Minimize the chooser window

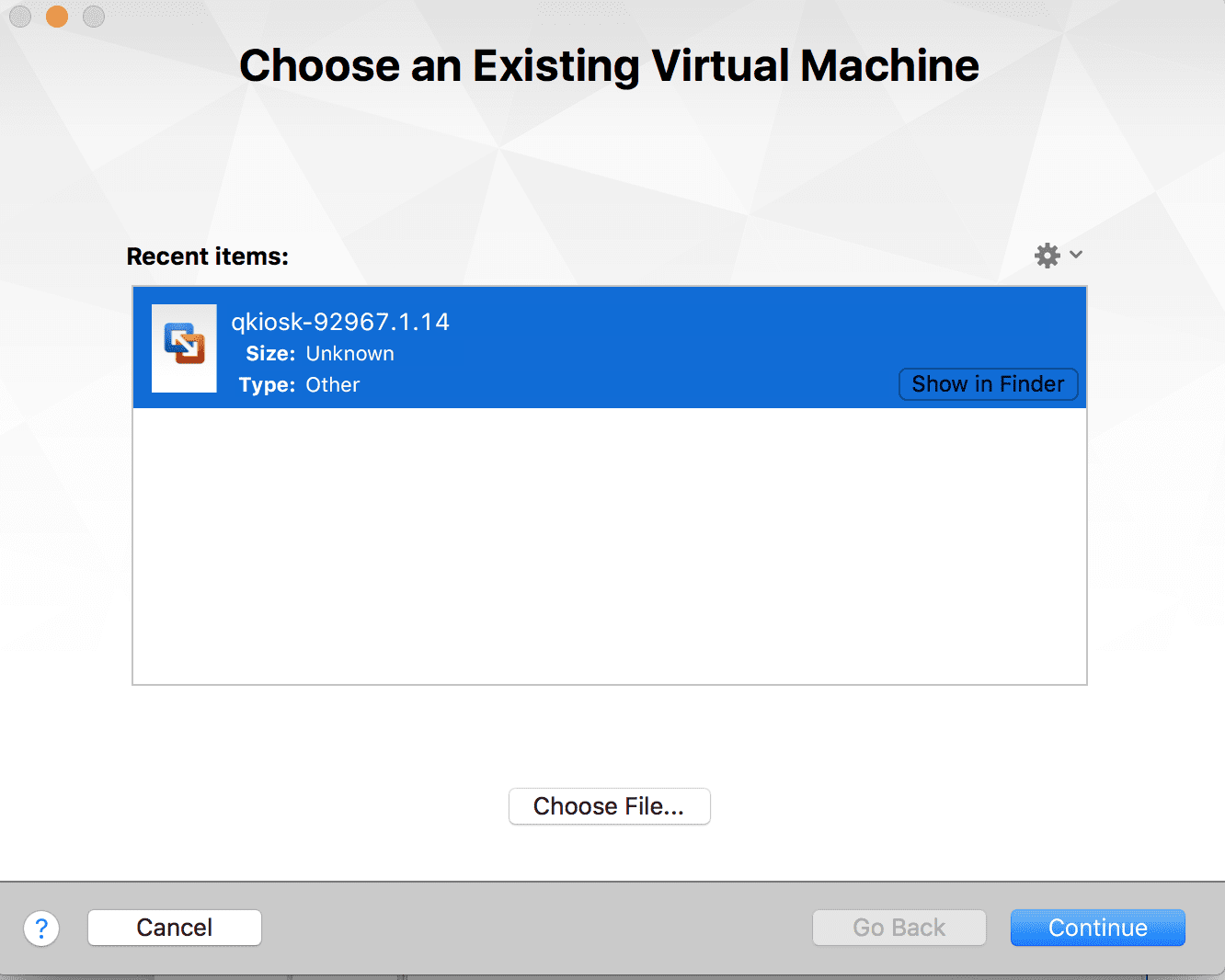(x=56, y=16)
